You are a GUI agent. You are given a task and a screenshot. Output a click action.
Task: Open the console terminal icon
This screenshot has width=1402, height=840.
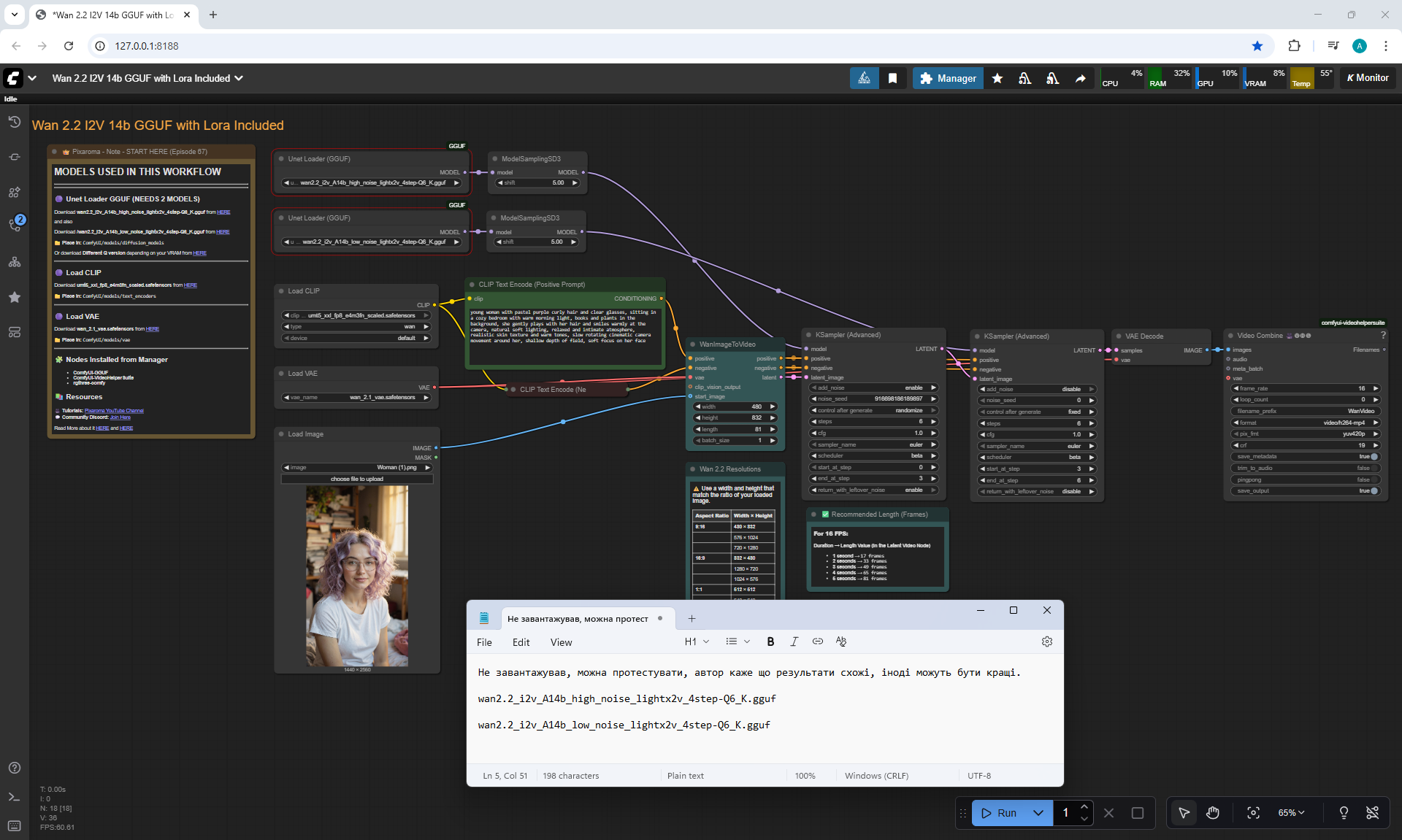click(x=15, y=797)
